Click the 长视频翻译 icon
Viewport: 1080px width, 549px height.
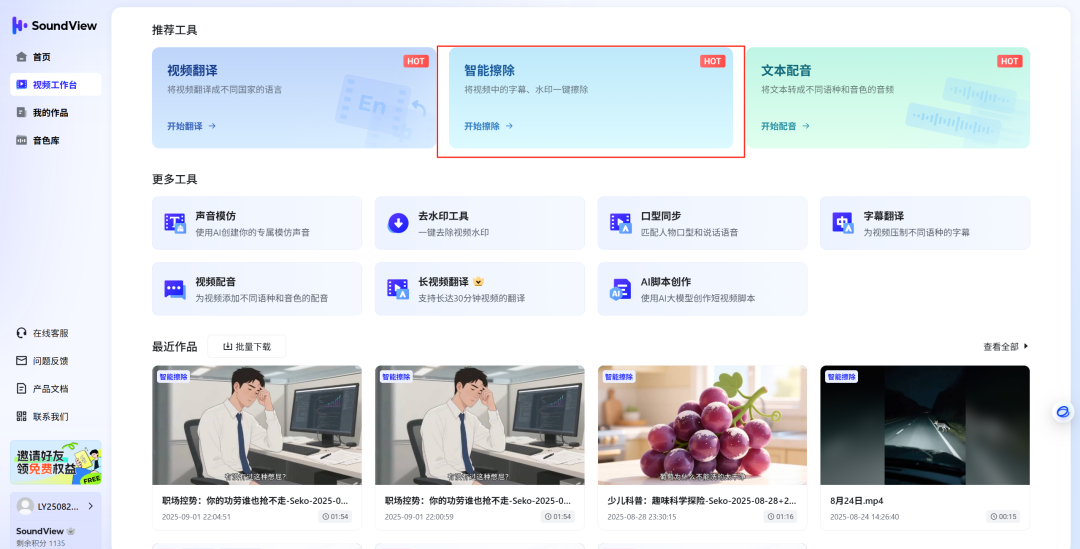(398, 289)
